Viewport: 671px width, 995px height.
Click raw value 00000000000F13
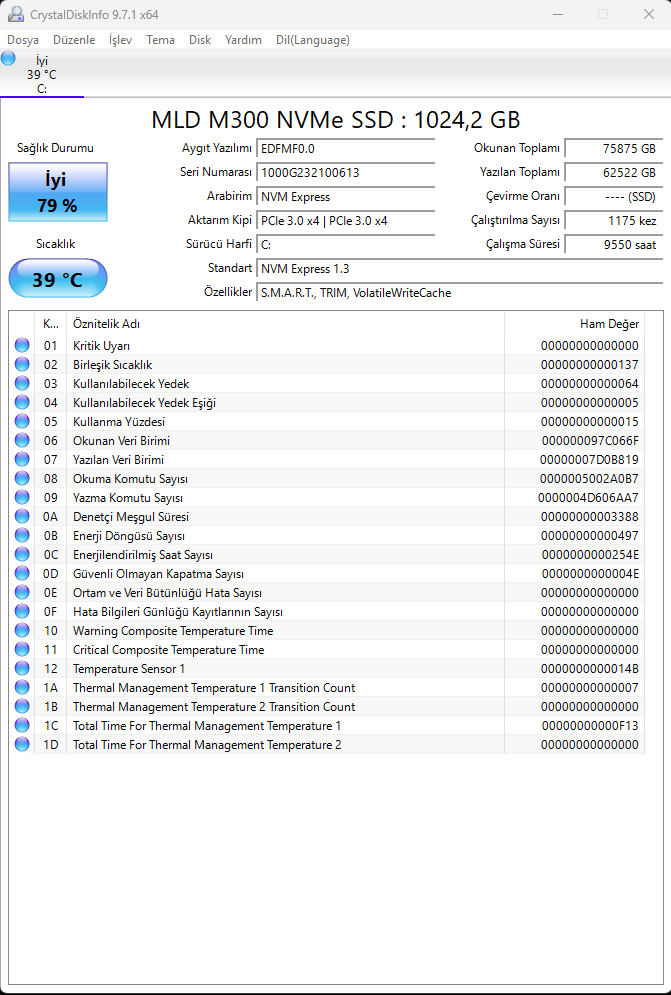590,725
